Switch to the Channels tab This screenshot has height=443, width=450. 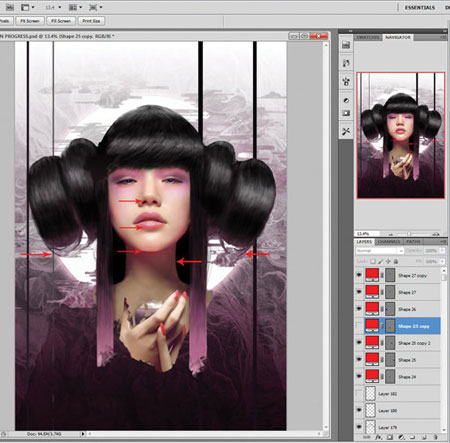[389, 241]
